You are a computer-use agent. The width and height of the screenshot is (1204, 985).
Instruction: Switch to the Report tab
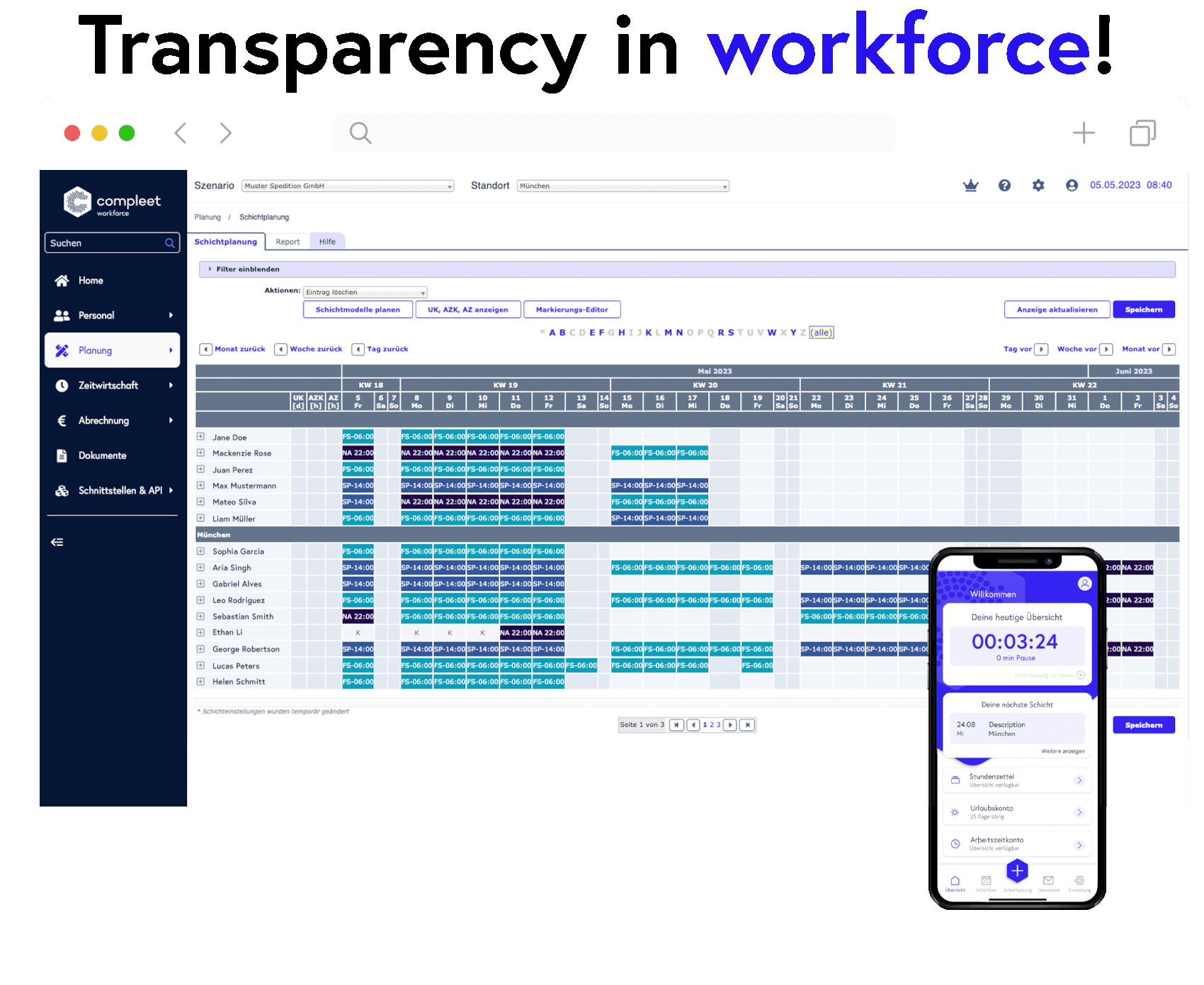pyautogui.click(x=288, y=242)
